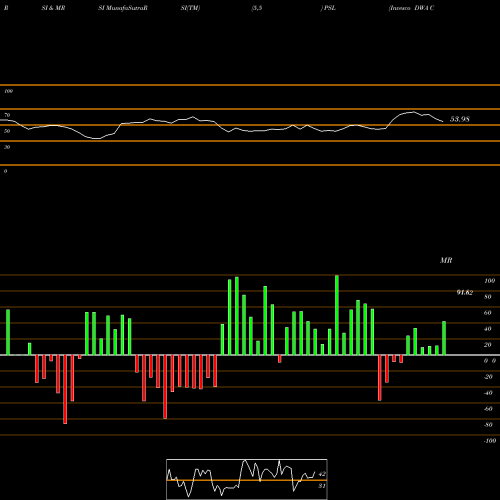
Task: Click the 70 label on the RSI axis
Action: click(7, 115)
